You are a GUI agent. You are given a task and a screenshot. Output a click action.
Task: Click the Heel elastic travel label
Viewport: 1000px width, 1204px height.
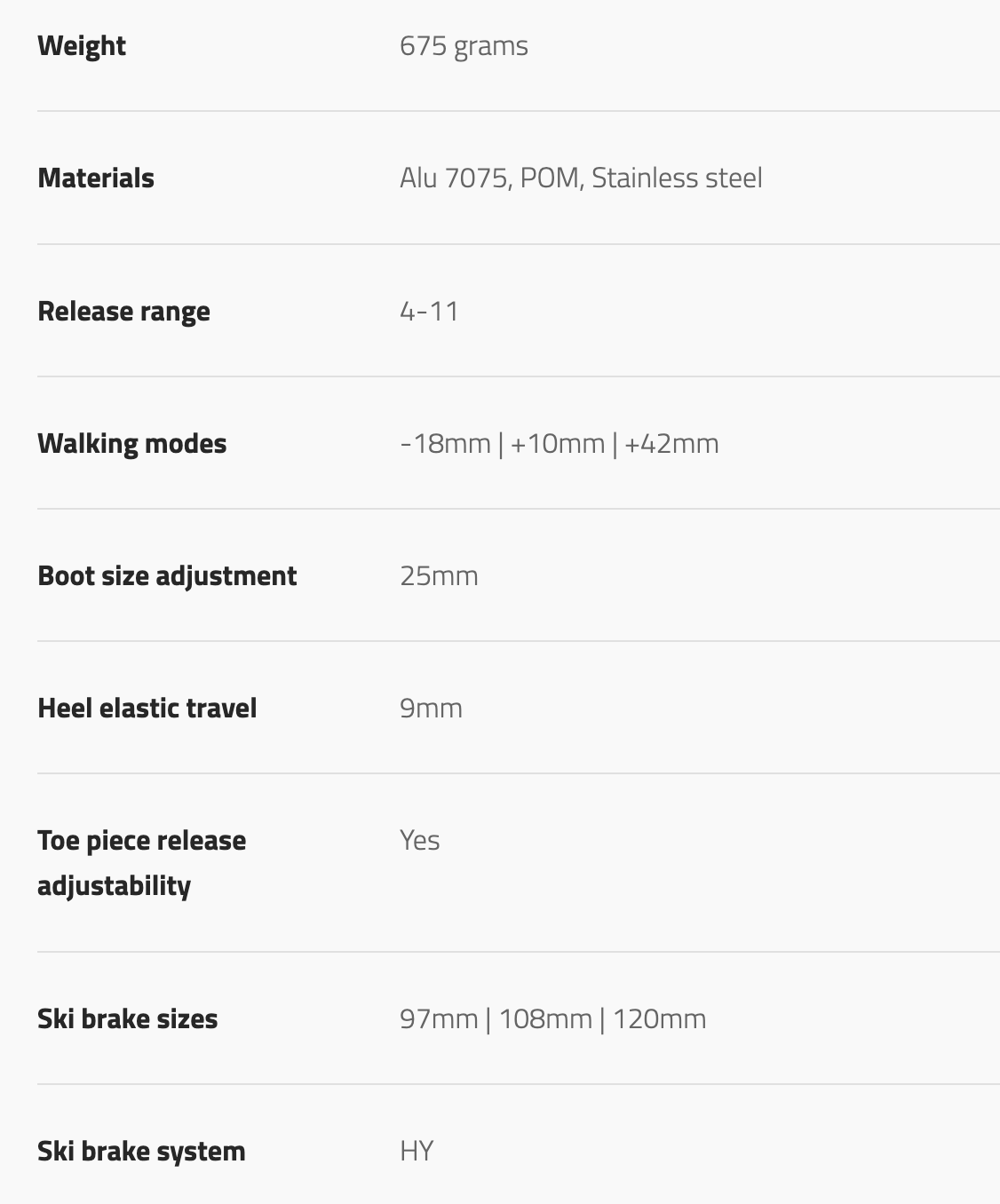point(147,709)
